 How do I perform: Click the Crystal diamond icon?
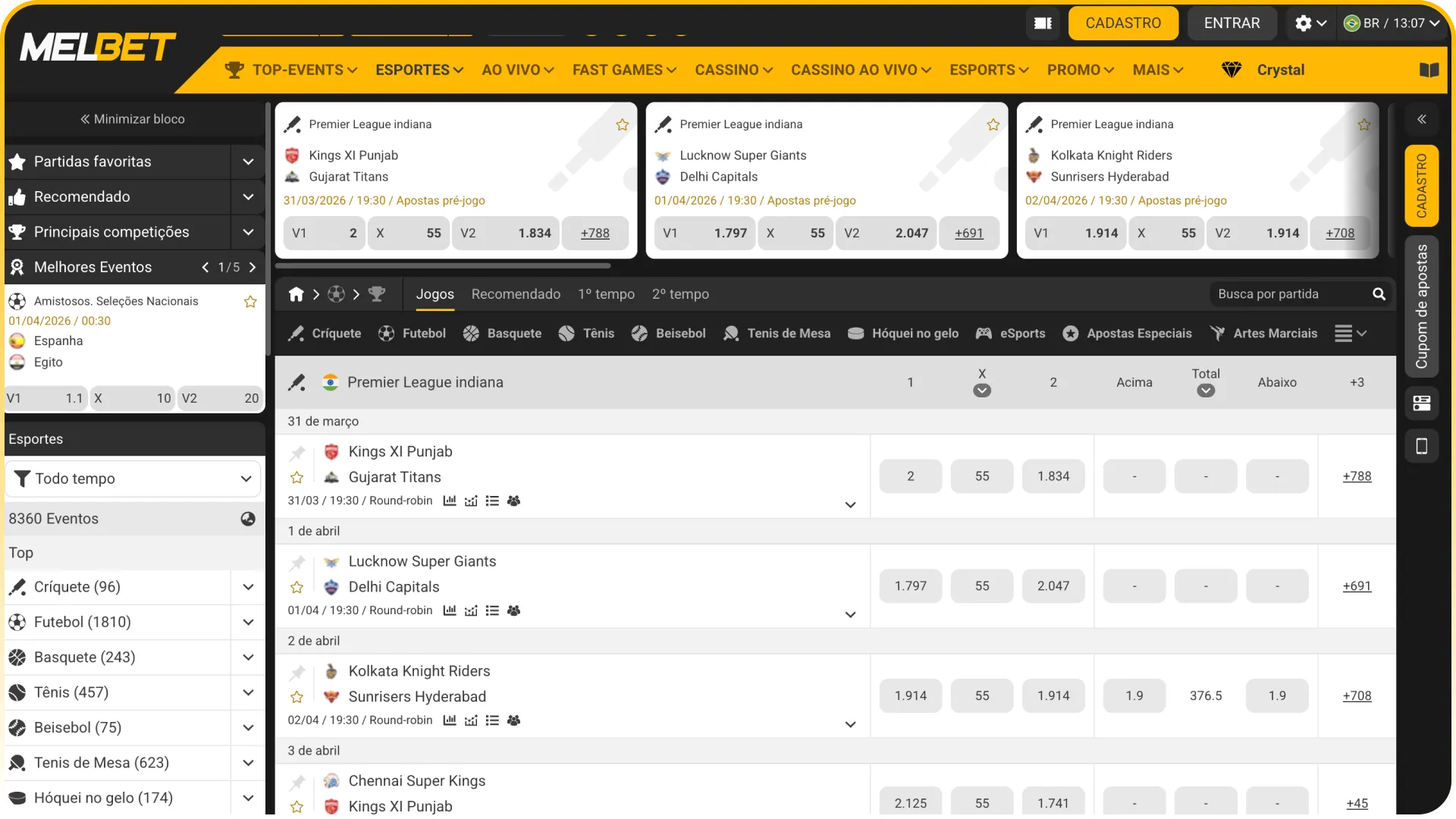coord(1232,70)
